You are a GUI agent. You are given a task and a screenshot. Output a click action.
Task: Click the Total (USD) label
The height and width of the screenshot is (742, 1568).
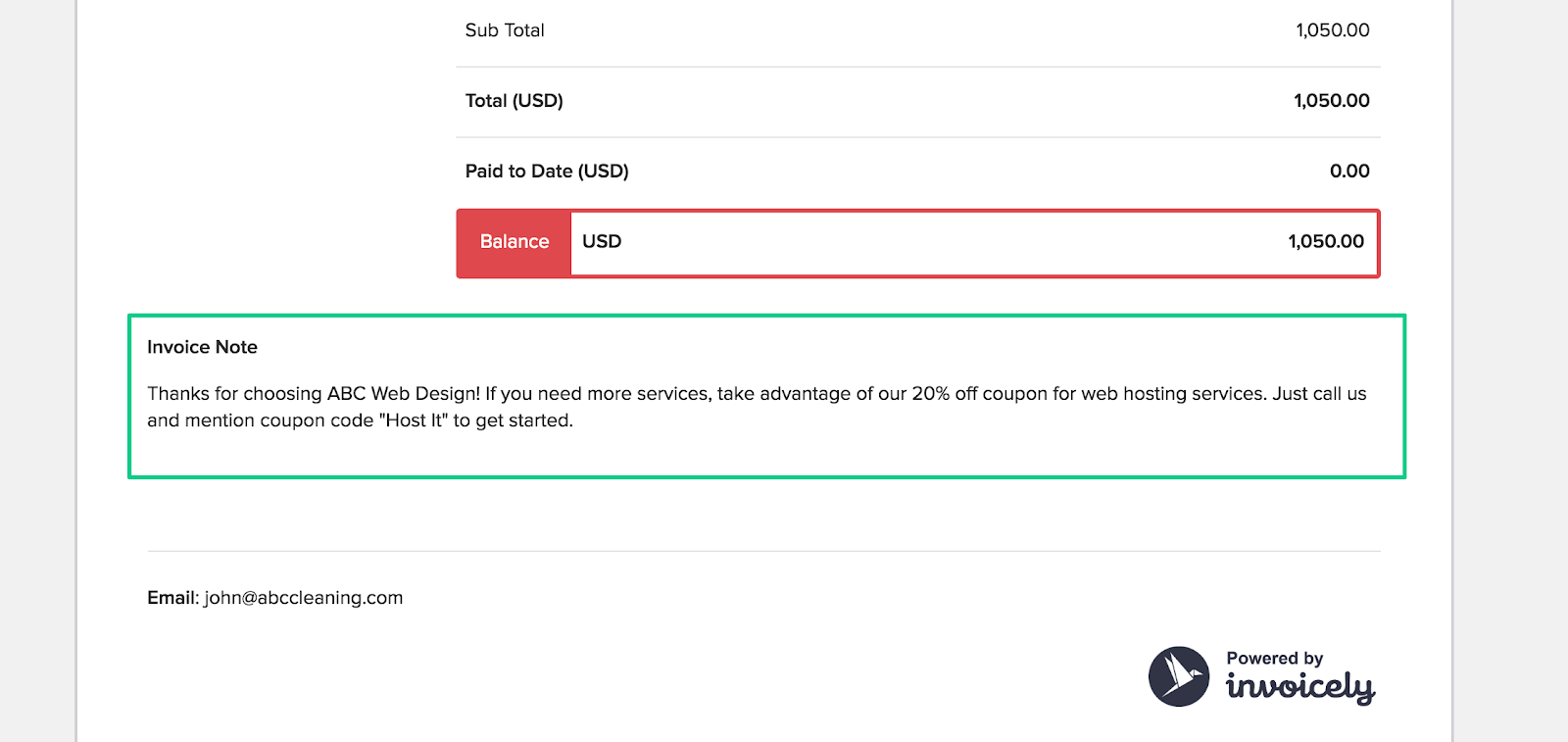click(514, 101)
